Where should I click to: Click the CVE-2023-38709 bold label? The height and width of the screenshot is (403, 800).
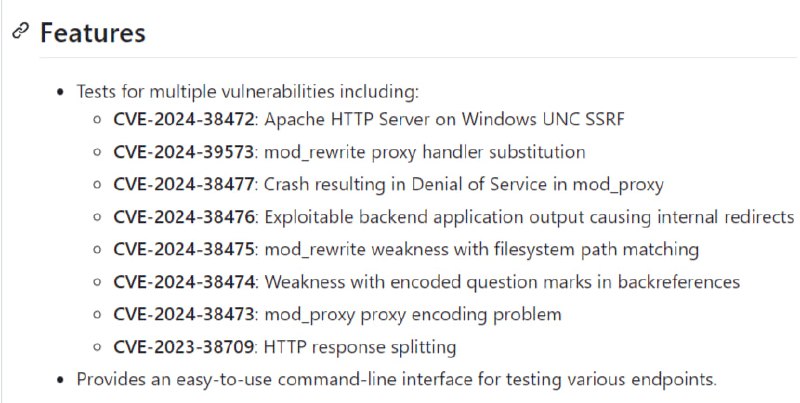point(184,347)
